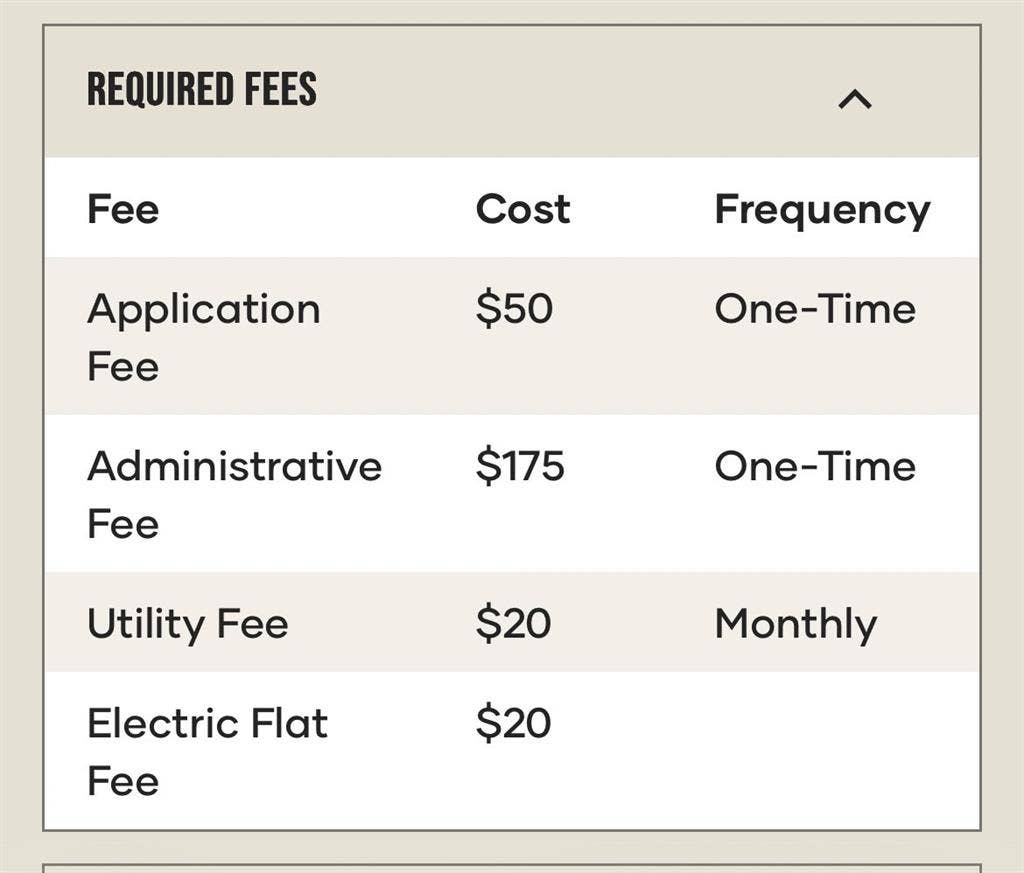Image resolution: width=1024 pixels, height=873 pixels.
Task: Click the REQUIRED FEES section heading
Action: [x=202, y=90]
